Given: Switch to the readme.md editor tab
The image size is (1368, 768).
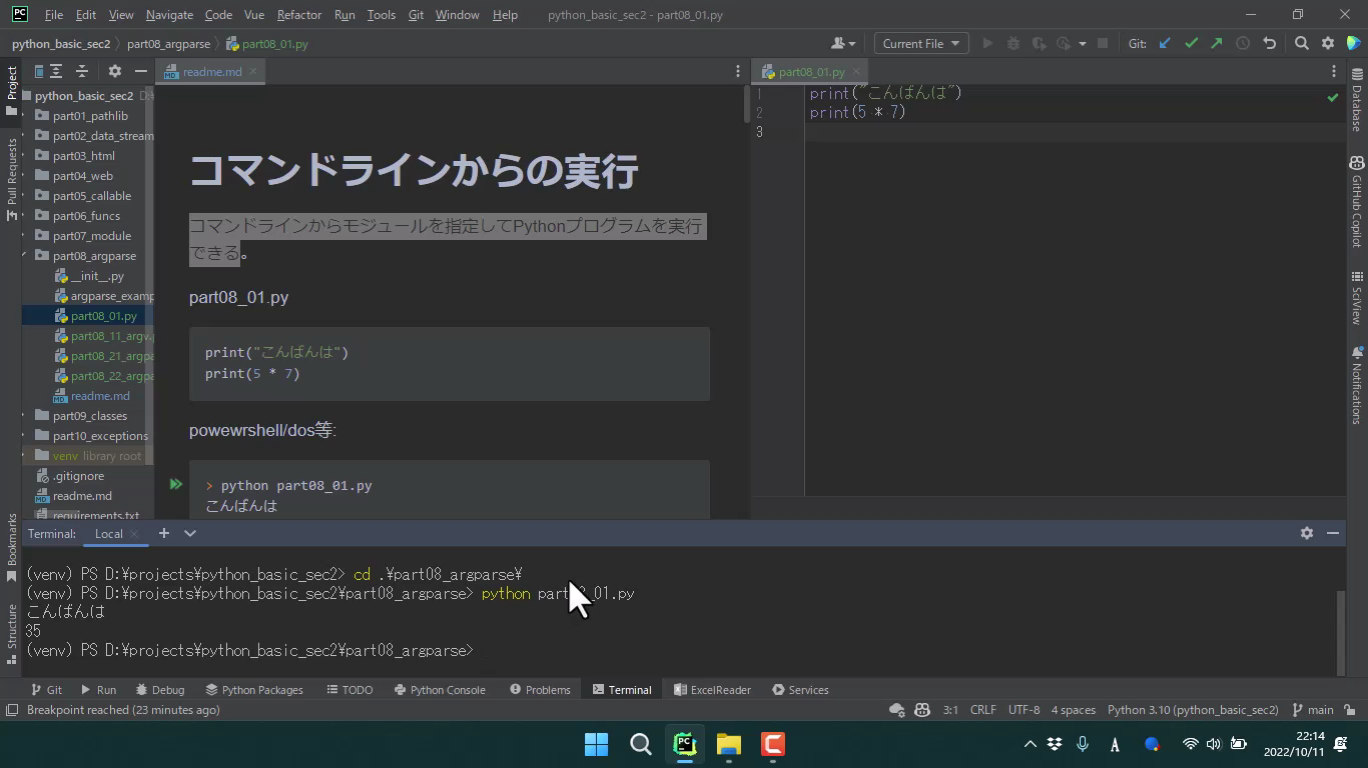Looking at the screenshot, I should click(x=211, y=72).
